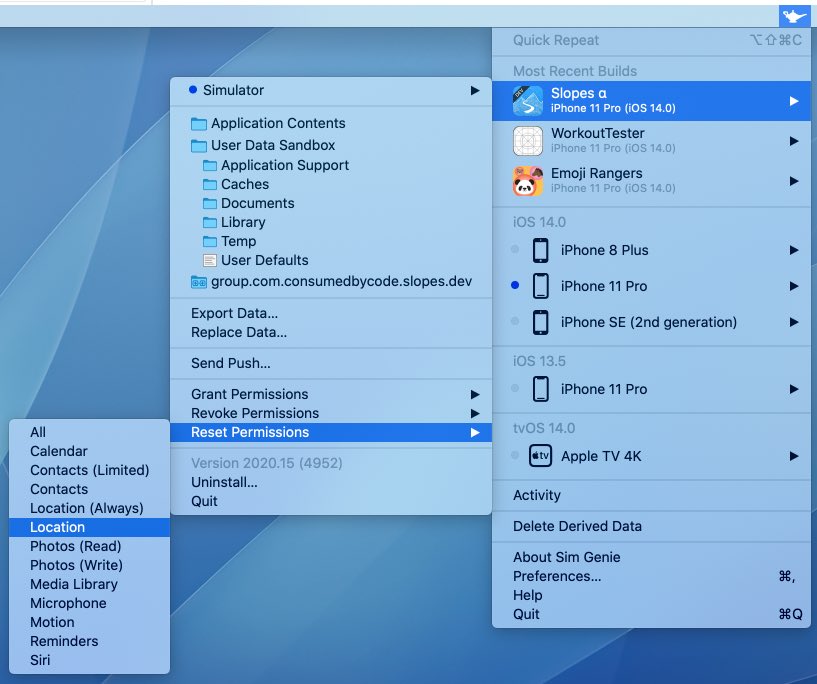The width and height of the screenshot is (817, 684).
Task: Click the iOS 13.5 iPhone 11 Pro device icon
Action: point(540,389)
